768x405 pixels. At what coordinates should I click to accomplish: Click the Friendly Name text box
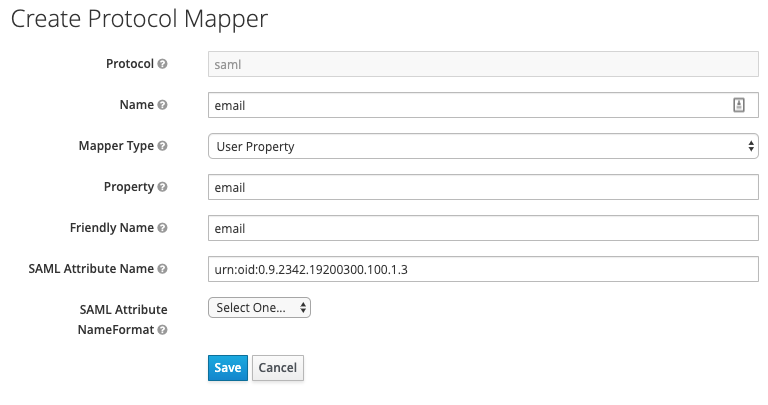[483, 228]
